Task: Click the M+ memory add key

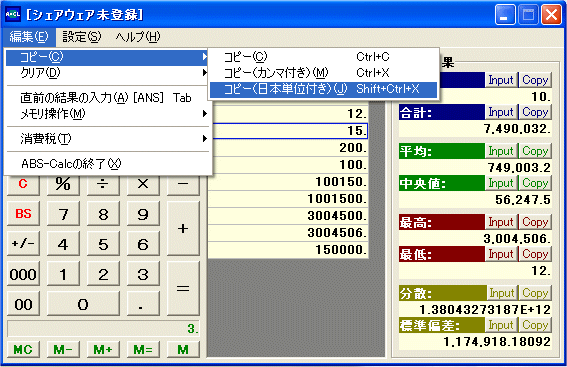Action: tap(103, 349)
